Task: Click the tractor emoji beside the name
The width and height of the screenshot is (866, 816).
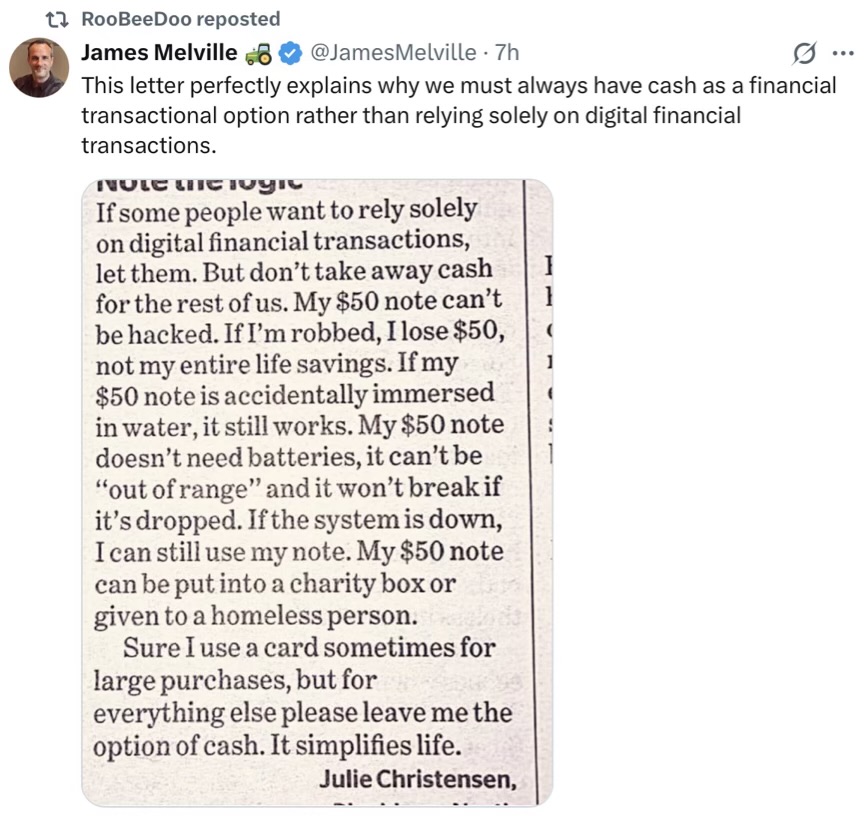Action: (x=257, y=52)
